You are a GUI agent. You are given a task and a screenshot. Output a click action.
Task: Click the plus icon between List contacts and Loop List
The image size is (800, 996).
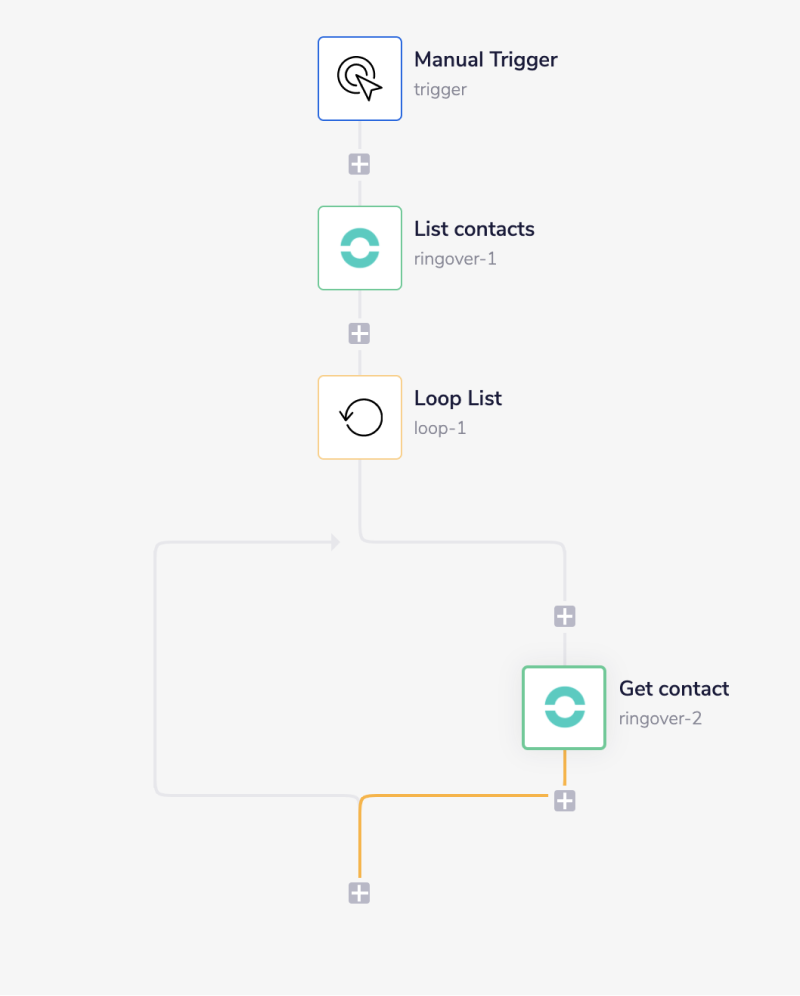tap(359, 332)
